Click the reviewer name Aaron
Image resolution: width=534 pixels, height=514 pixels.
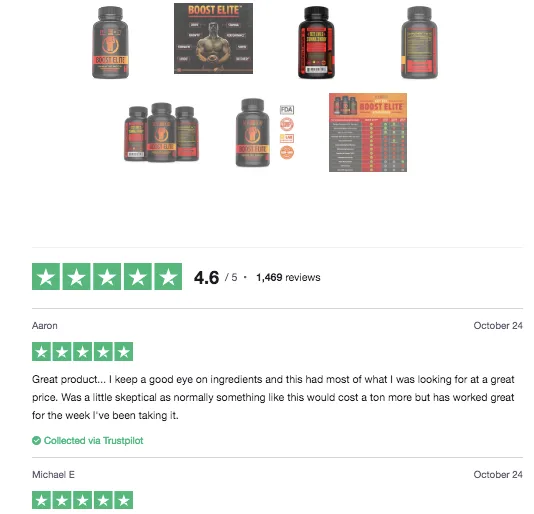[45, 326]
